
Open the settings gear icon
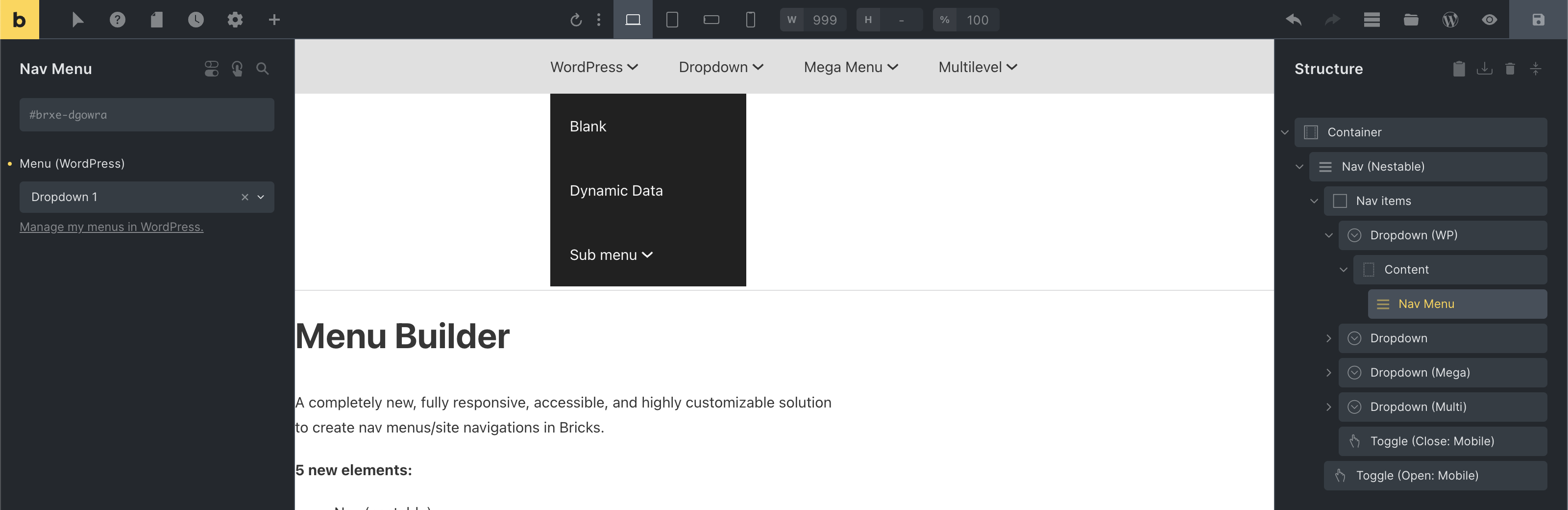tap(235, 20)
